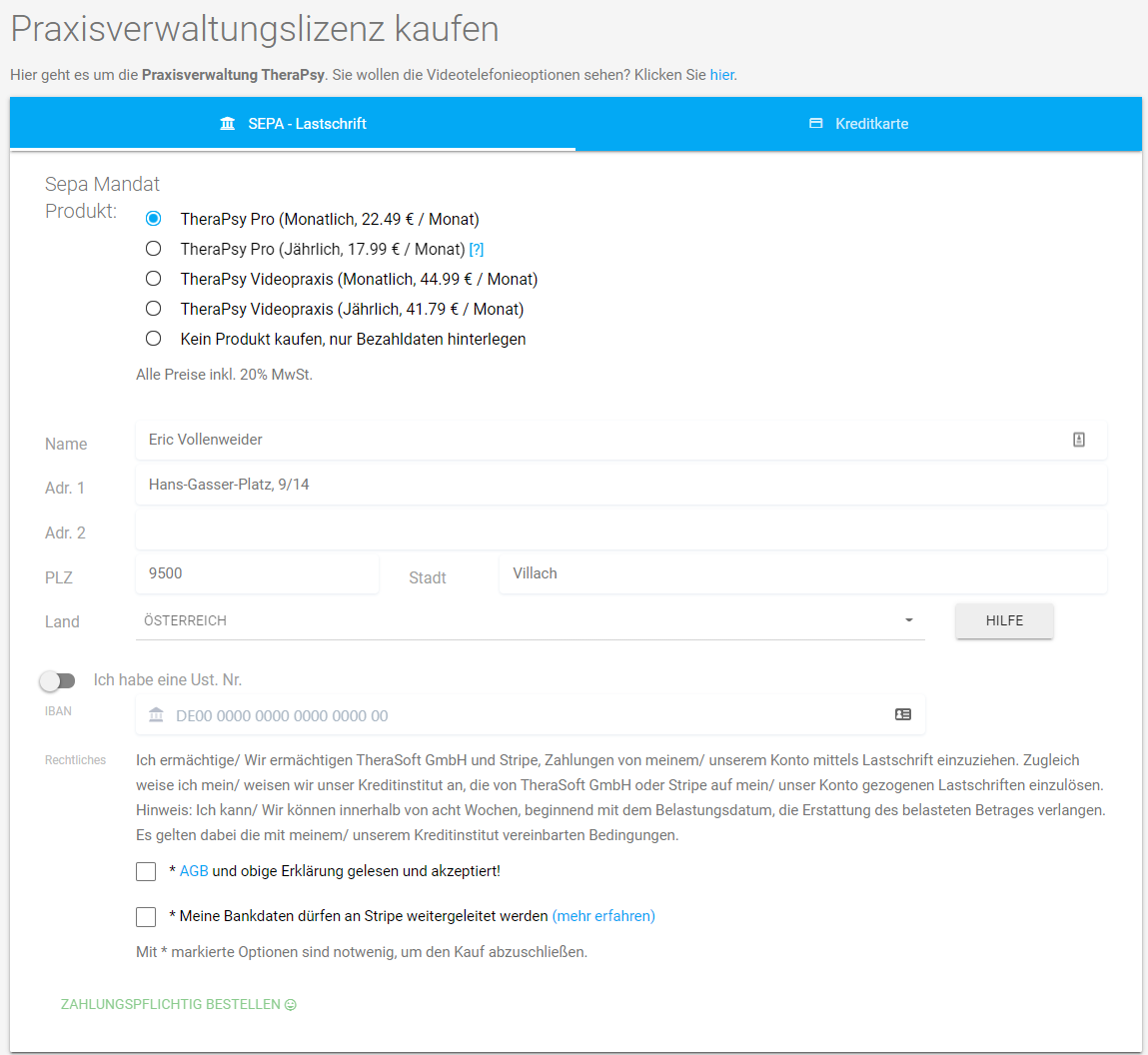Click the Praxisverwaltungslizenz kaufen page title
The width and height of the screenshot is (1148, 1055).
click(254, 29)
